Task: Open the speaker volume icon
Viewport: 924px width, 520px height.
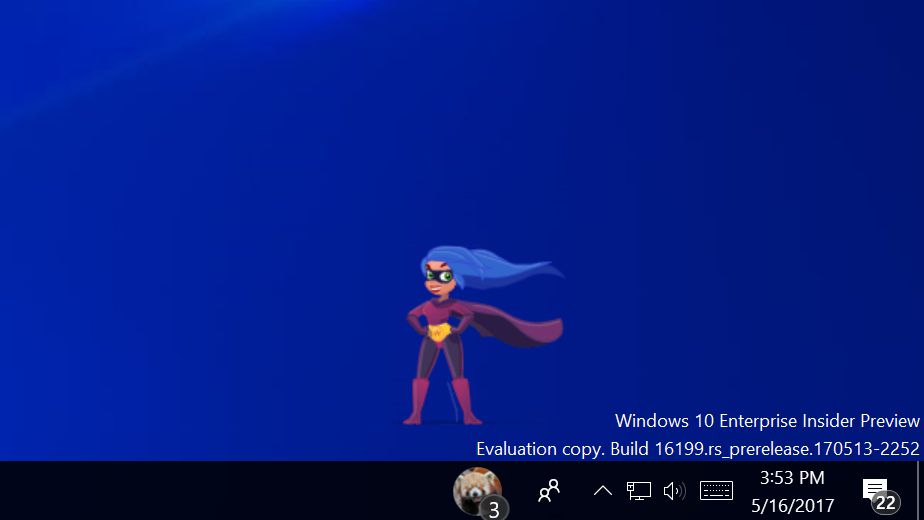Action: [674, 491]
